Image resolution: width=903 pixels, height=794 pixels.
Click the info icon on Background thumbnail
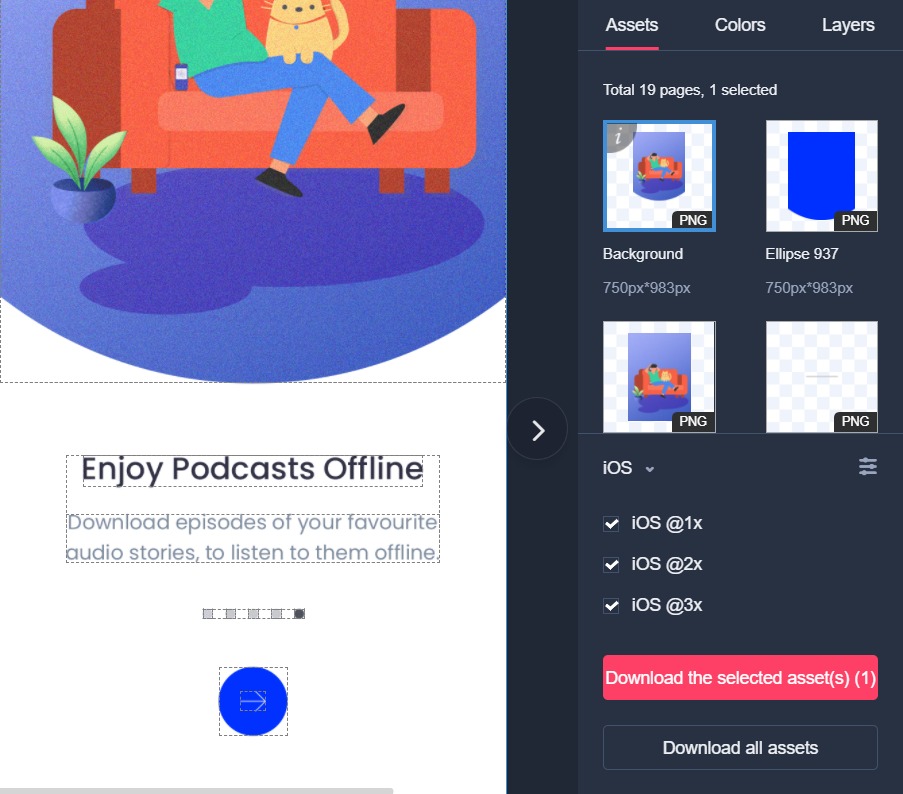(618, 136)
